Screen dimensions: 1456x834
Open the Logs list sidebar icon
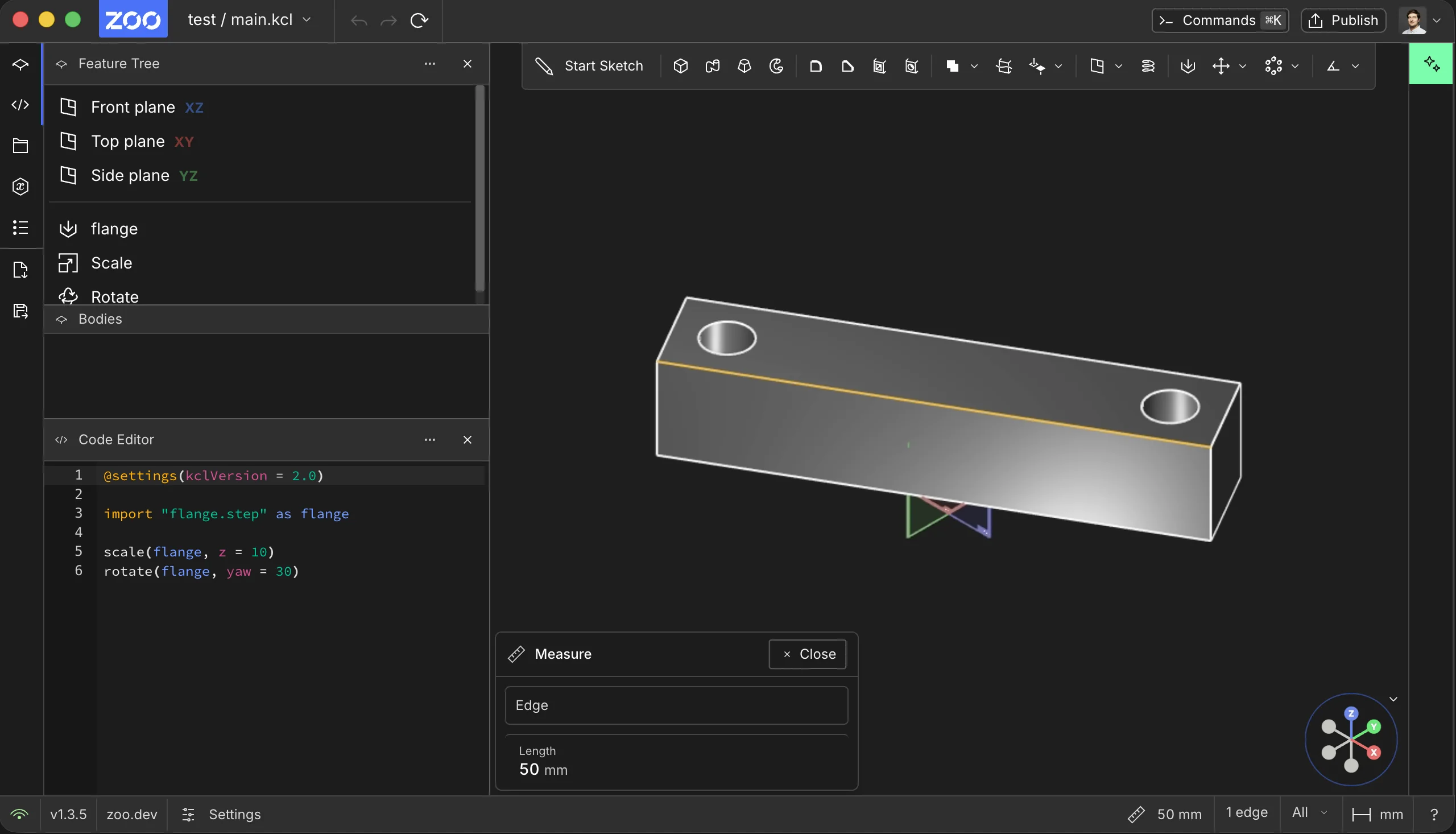20,228
